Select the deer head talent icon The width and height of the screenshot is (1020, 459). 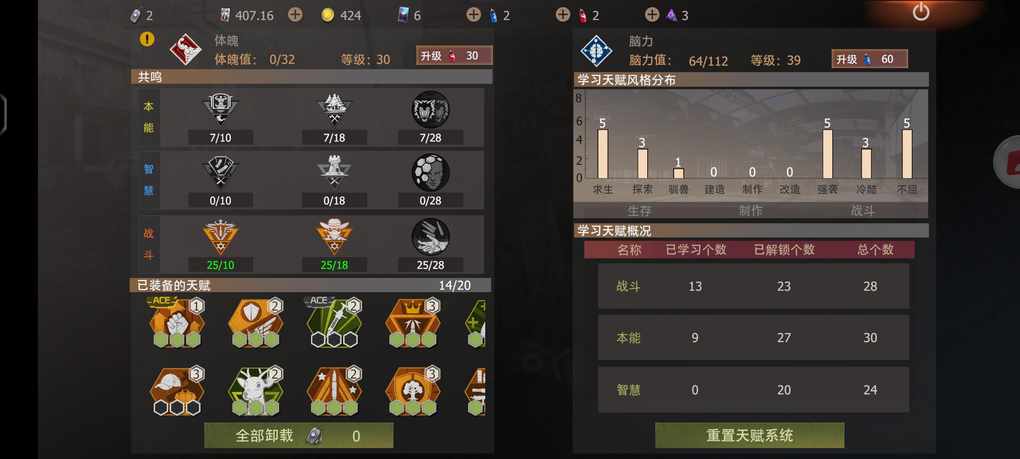pos(256,392)
